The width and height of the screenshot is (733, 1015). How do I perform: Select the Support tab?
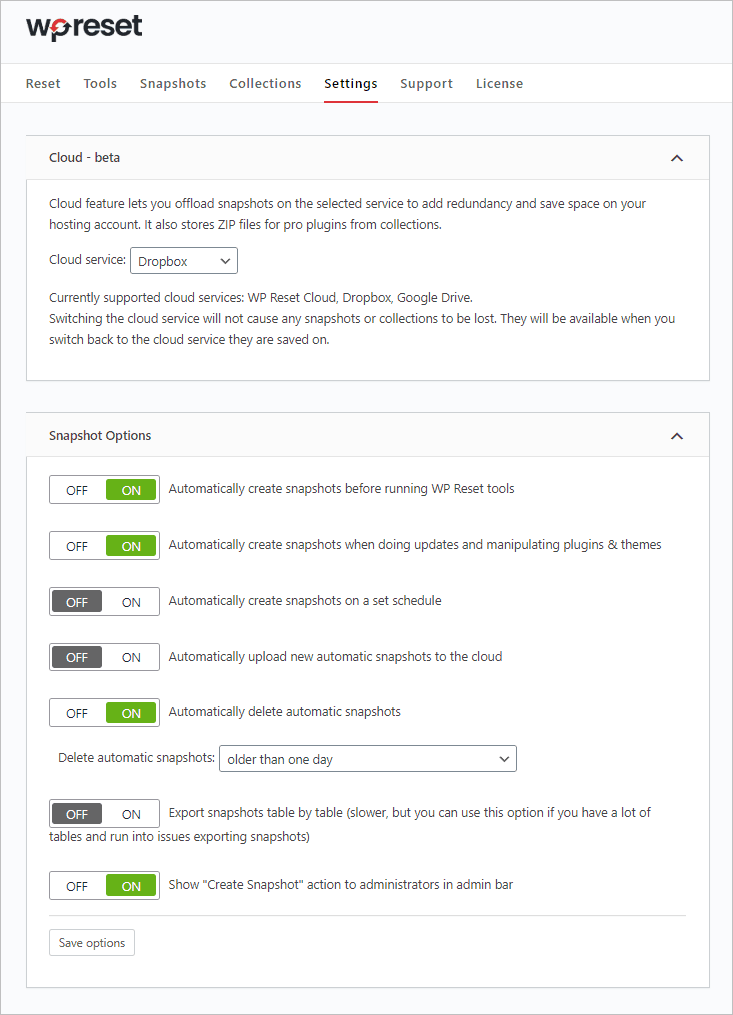426,83
